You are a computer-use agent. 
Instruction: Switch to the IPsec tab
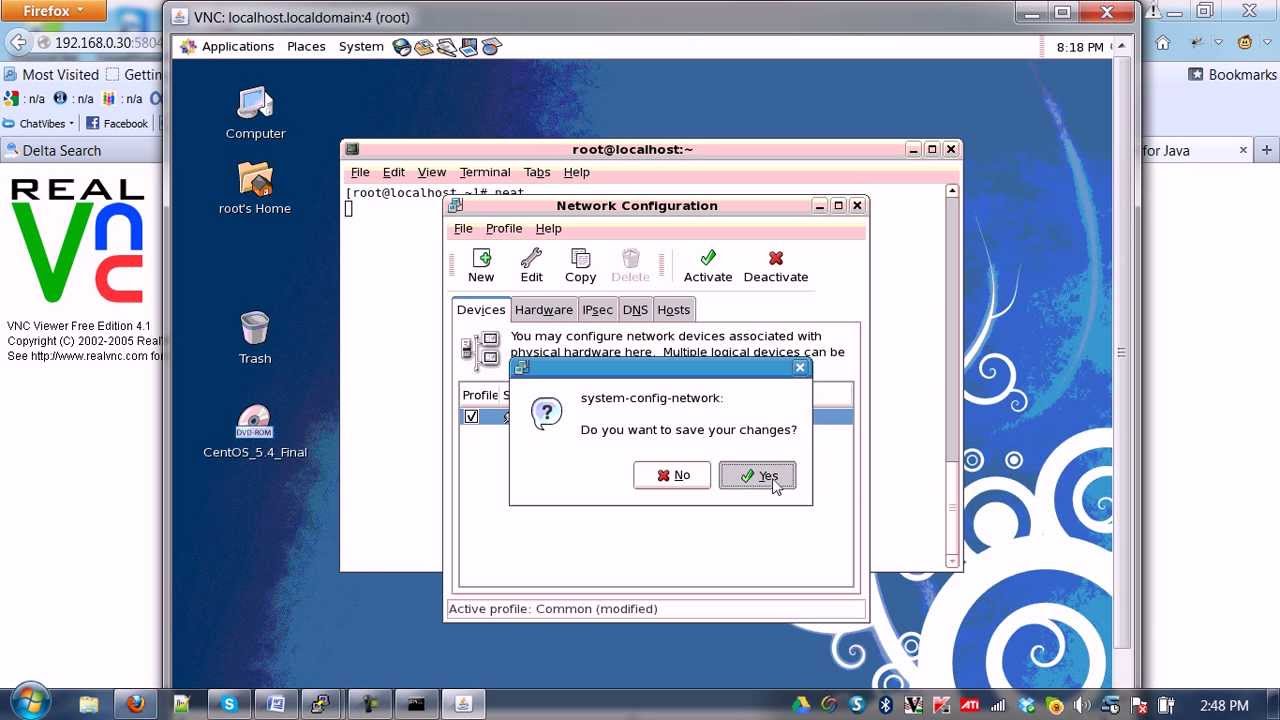click(597, 310)
